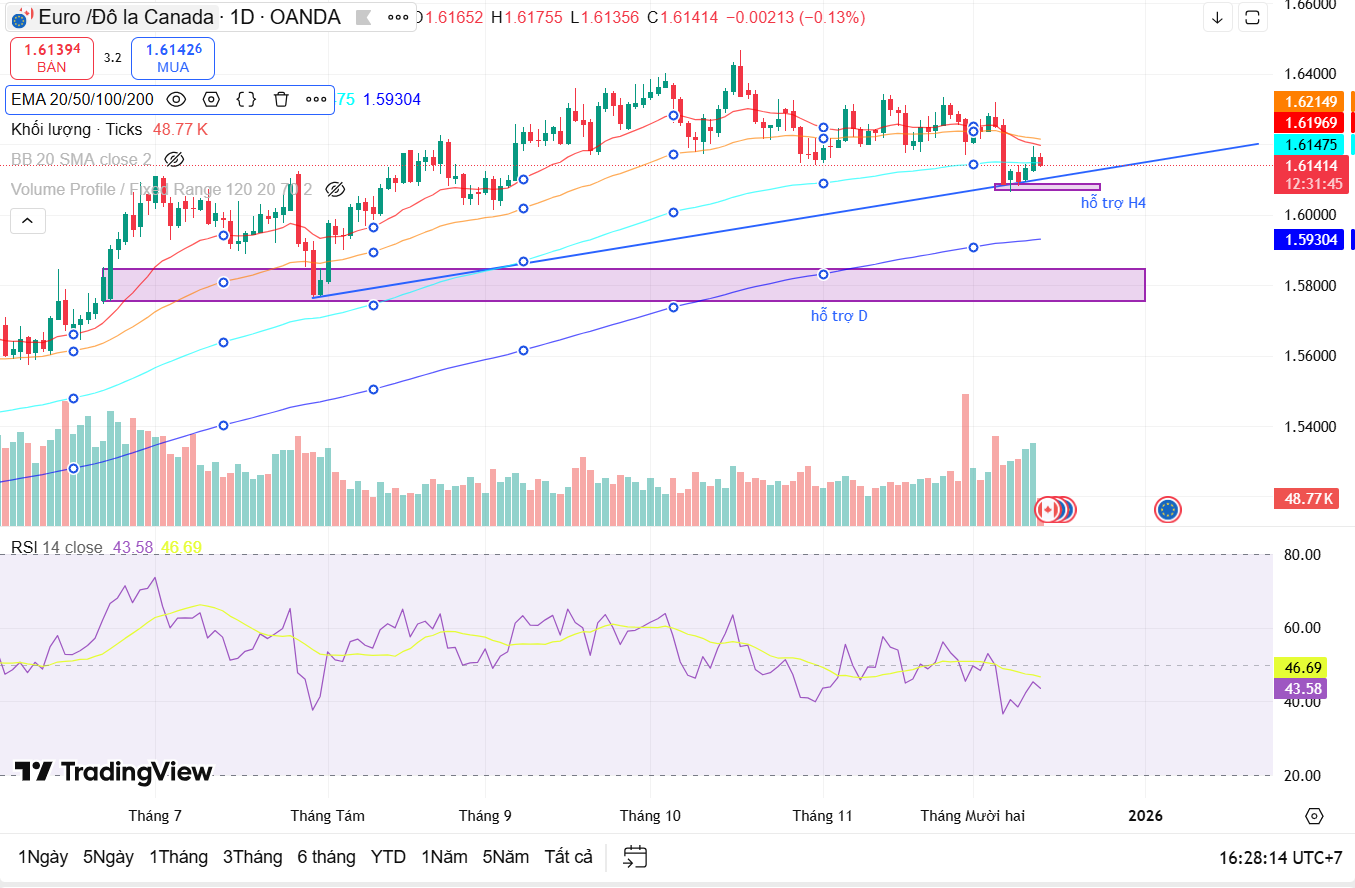Click the 16:28:14 UTC+7 timezone selector
This screenshot has height=888, width=1355.
pos(1280,858)
